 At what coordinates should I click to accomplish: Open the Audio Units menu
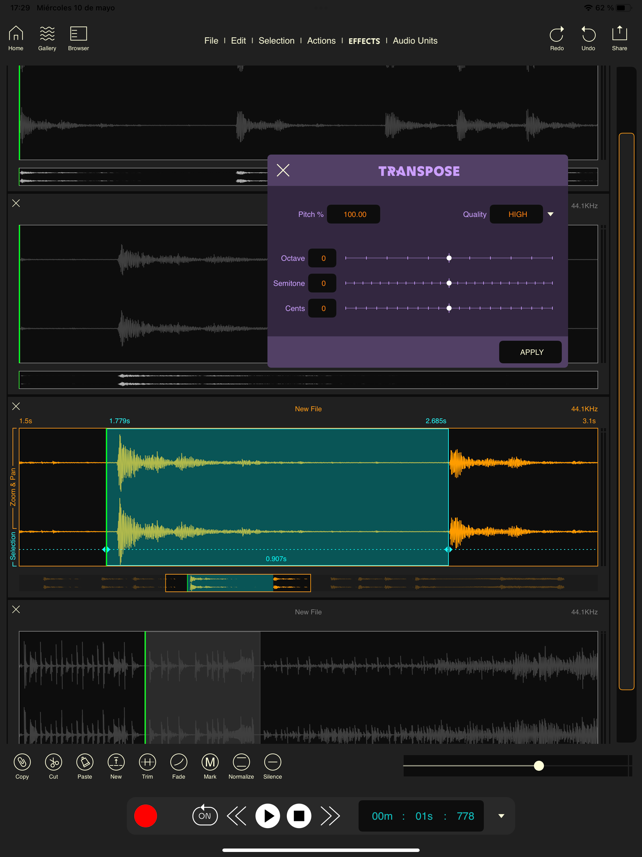coord(415,41)
